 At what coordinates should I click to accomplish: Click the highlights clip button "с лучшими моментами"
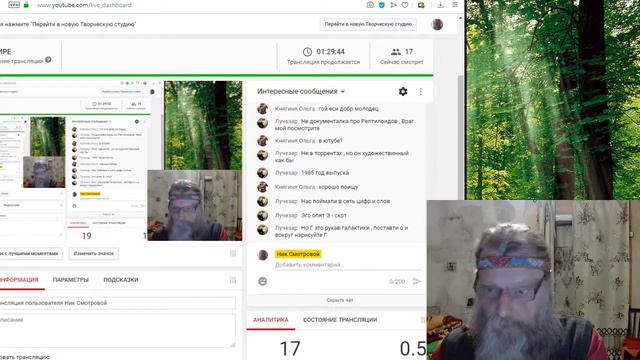pyautogui.click(x=31, y=253)
